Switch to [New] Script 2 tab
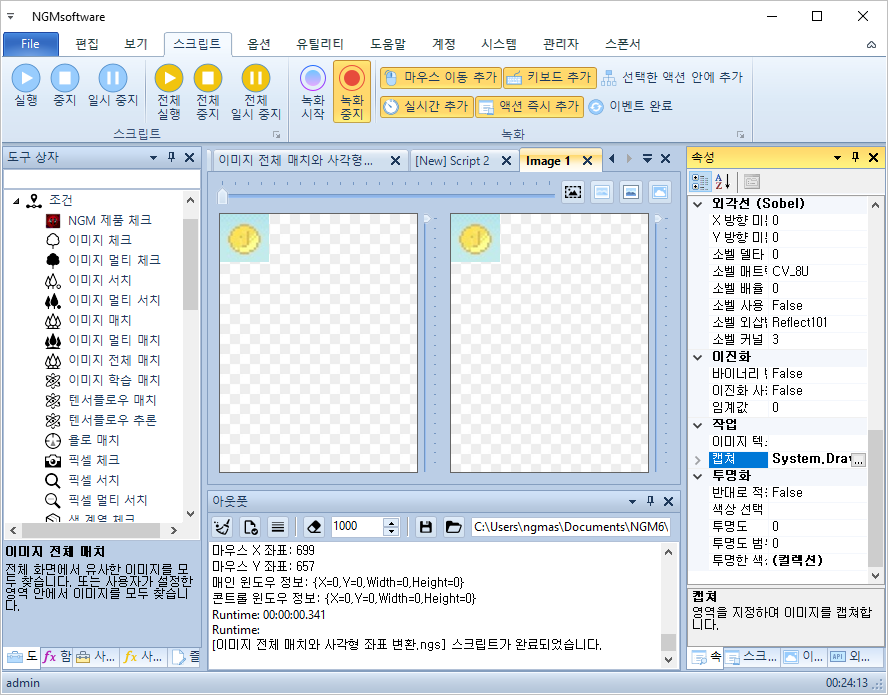 click(452, 161)
